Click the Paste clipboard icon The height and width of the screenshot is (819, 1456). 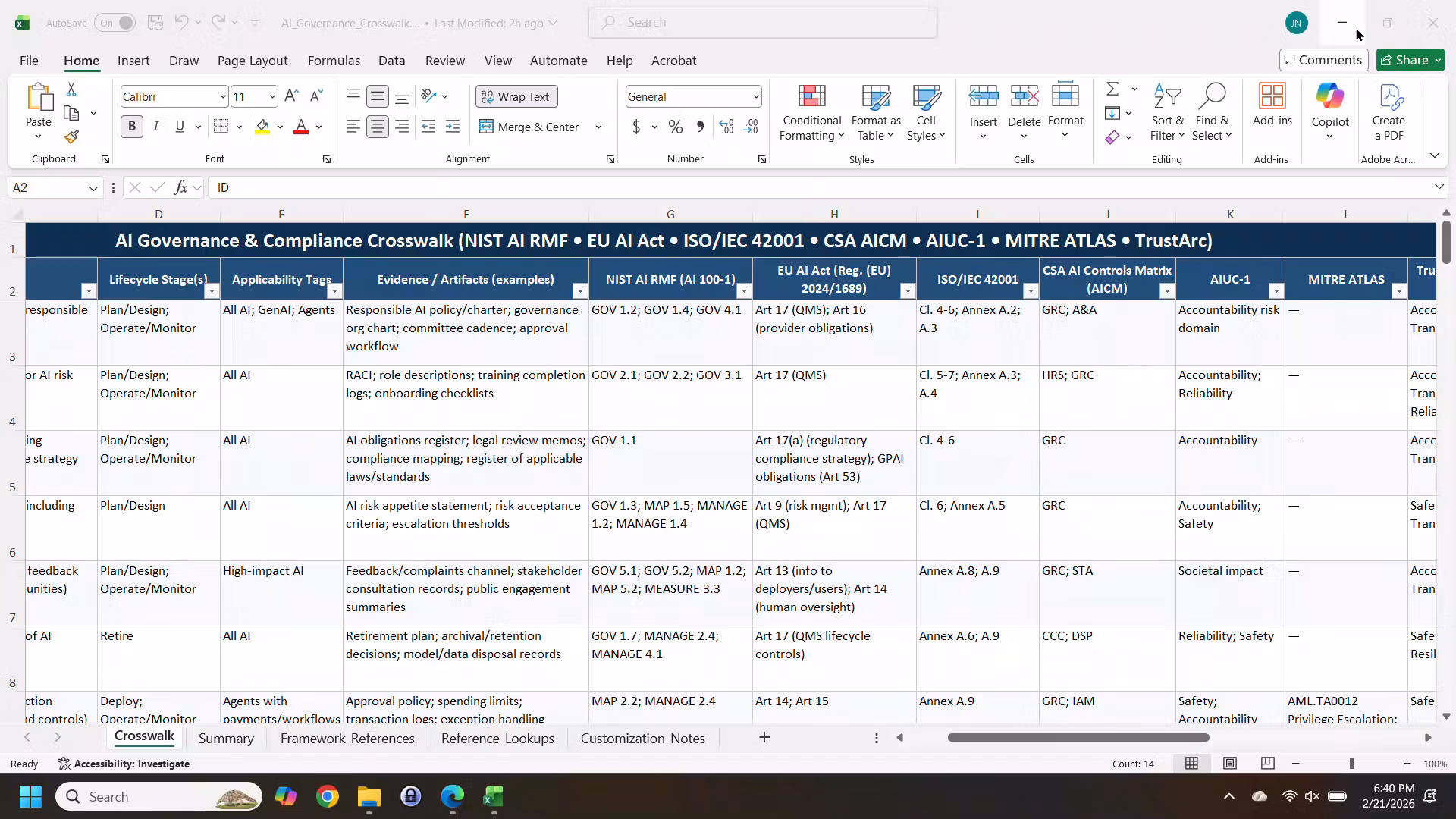click(x=39, y=99)
